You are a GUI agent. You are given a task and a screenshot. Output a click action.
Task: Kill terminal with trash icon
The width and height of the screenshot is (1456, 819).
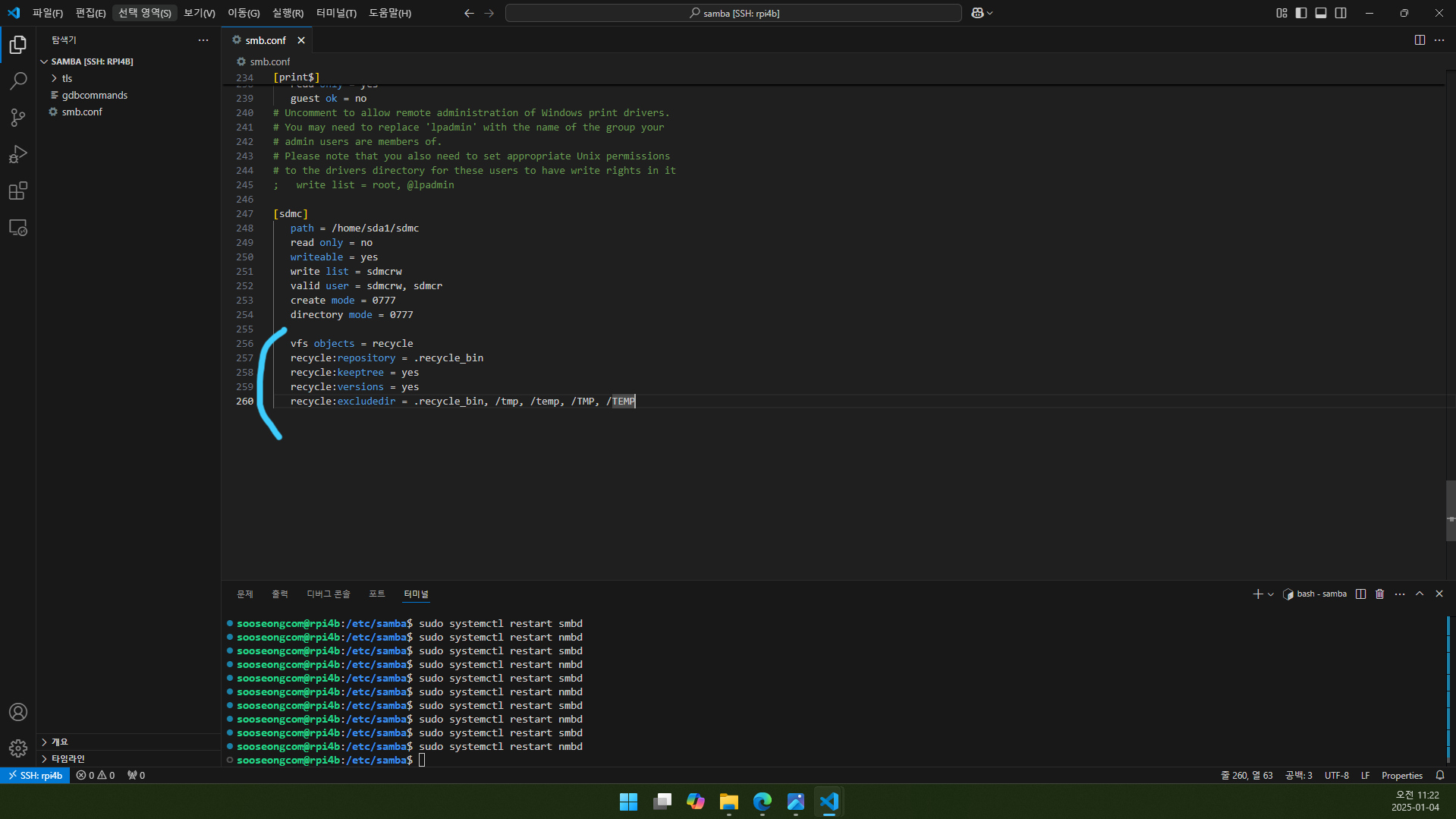1380,594
